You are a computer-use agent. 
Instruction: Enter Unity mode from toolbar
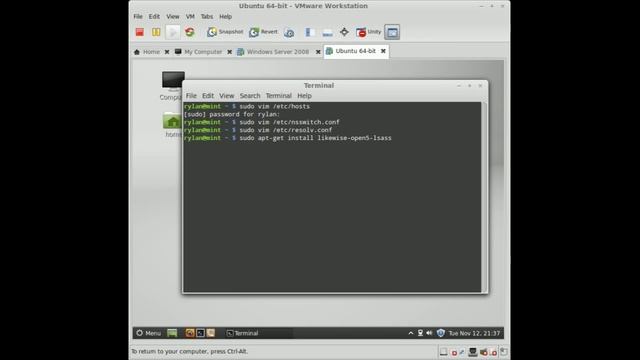click(368, 32)
